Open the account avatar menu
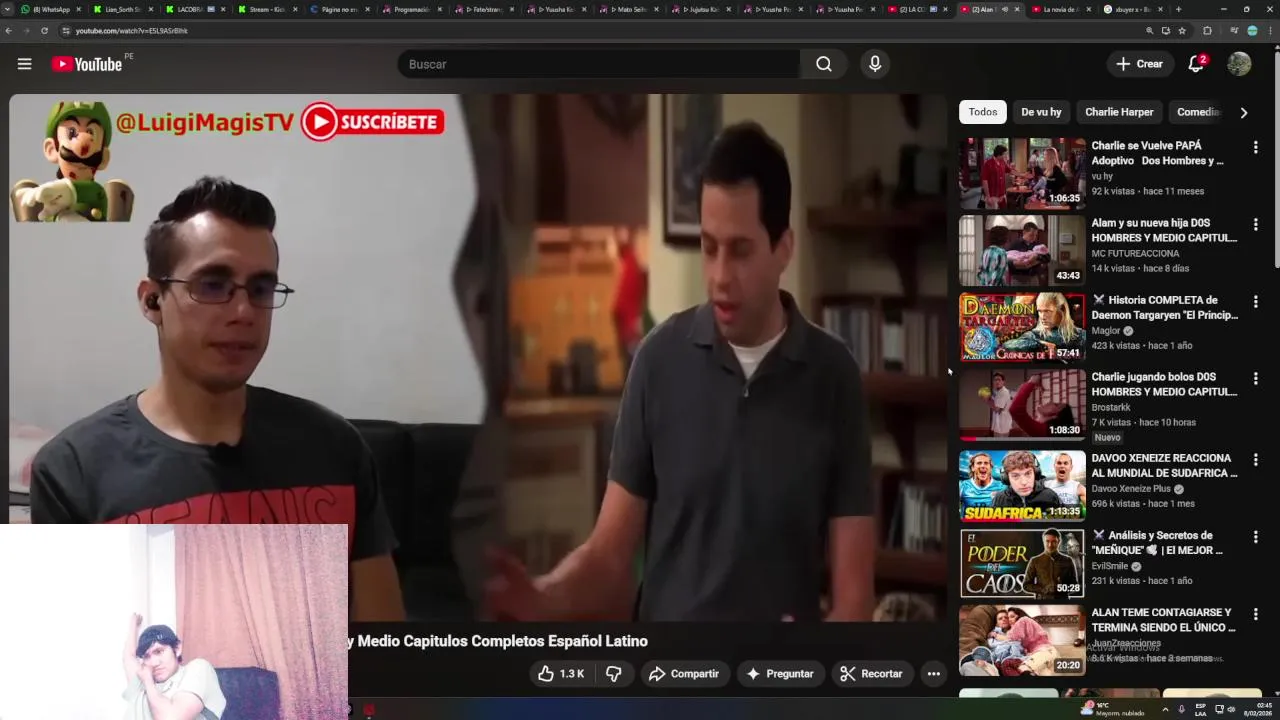This screenshot has height=720, width=1280. (x=1239, y=64)
